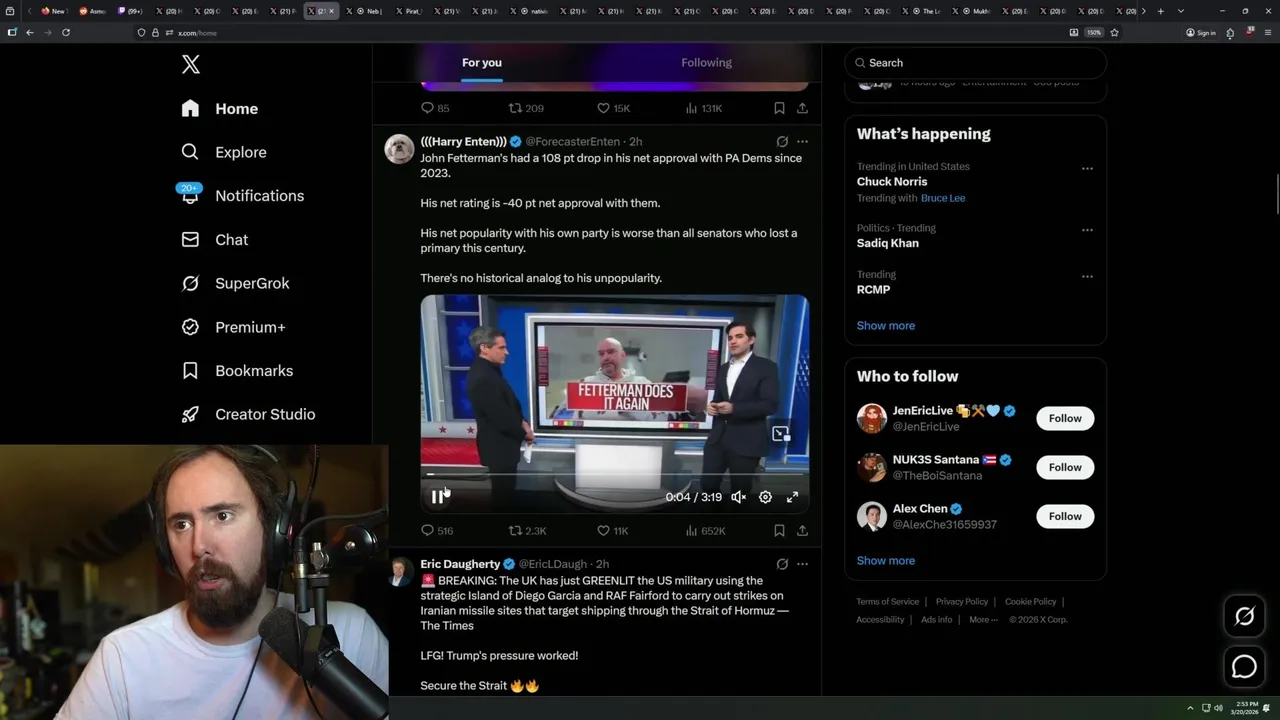Open more options on Eric Daugherty's post
This screenshot has height=720, width=1280.
[x=802, y=564]
